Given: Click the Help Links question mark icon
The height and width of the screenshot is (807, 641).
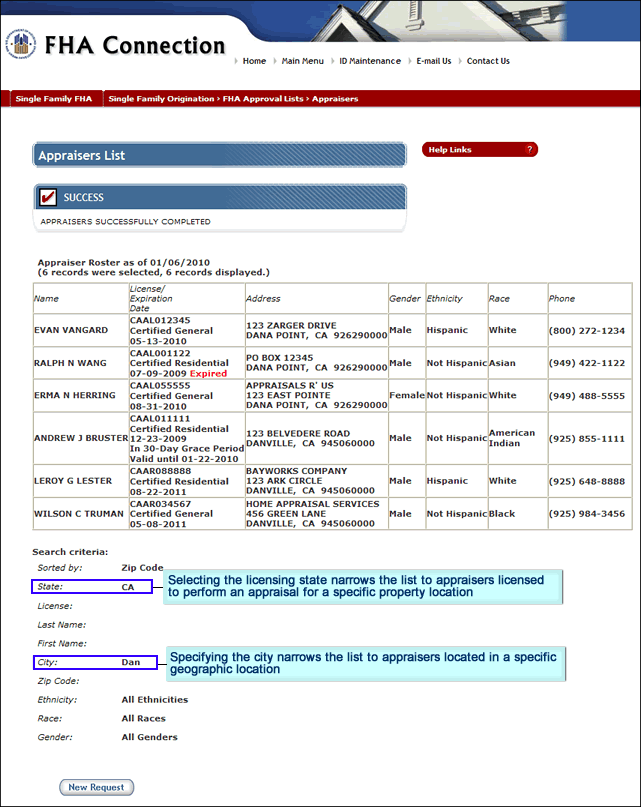Looking at the screenshot, I should (x=529, y=149).
